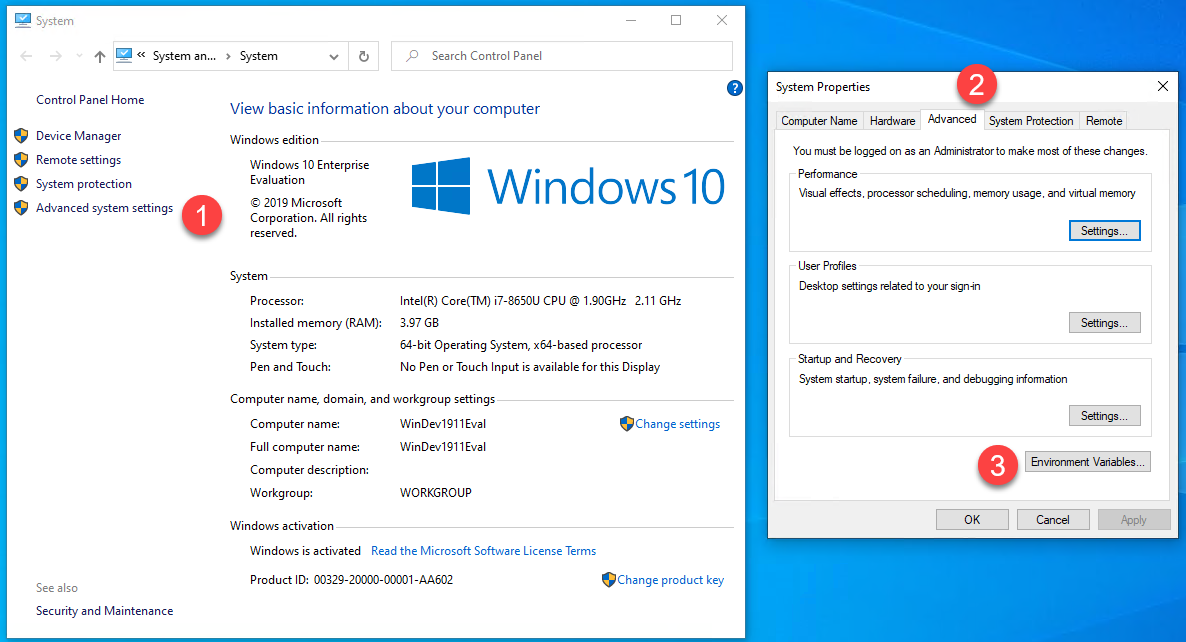Click the shield icon beside System protection
Screen dimensions: 1186x642
point(21,184)
